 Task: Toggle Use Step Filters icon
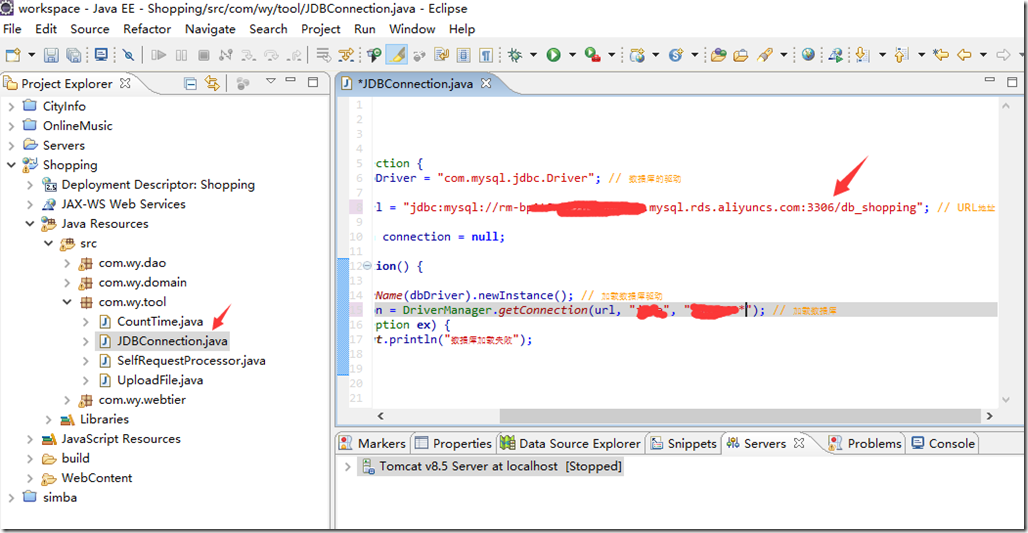[346, 55]
